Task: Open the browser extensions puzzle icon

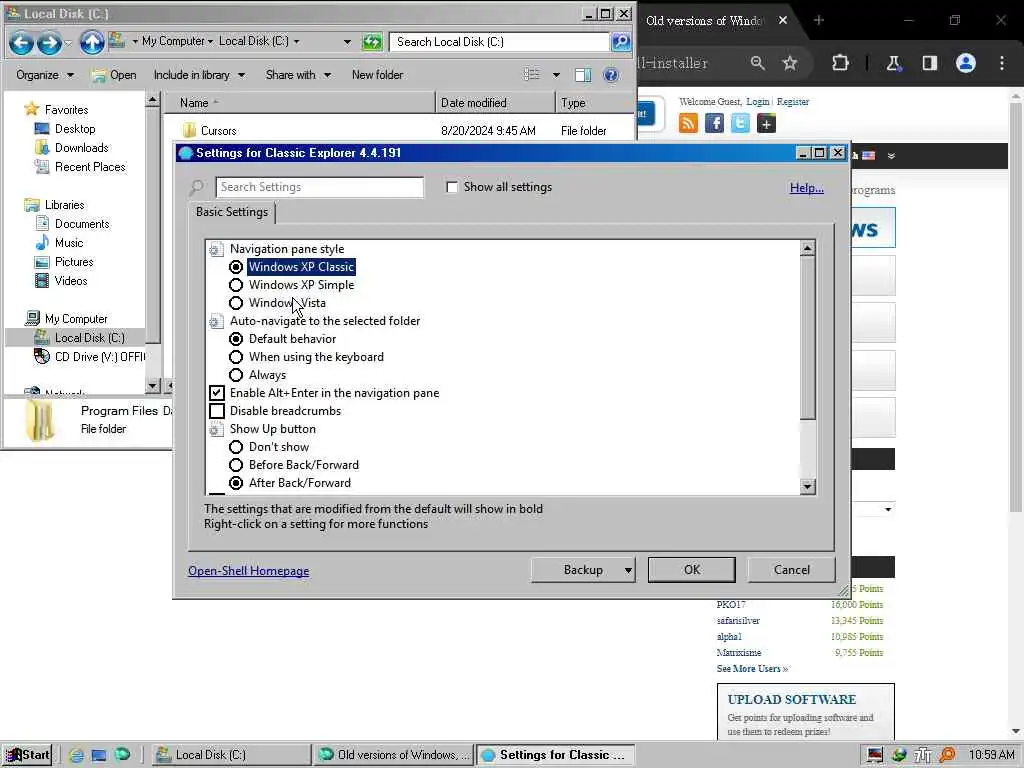Action: [840, 63]
